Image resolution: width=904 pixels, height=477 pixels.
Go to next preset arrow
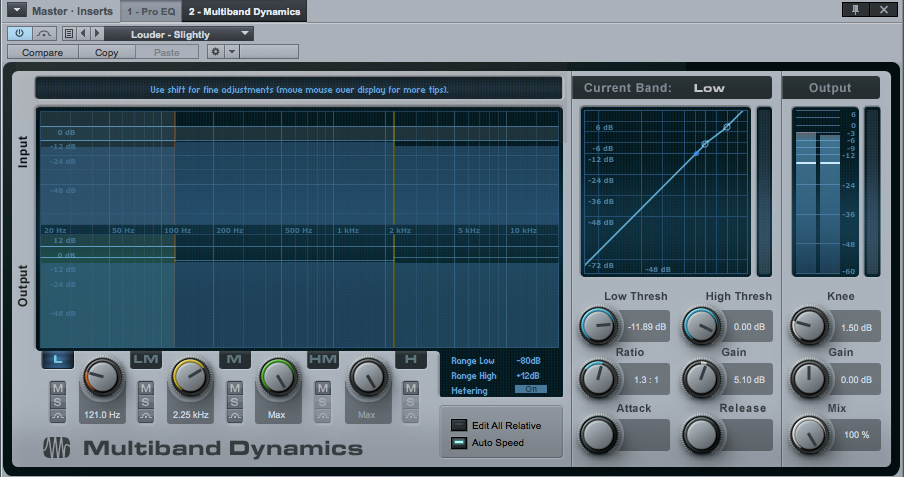97,33
